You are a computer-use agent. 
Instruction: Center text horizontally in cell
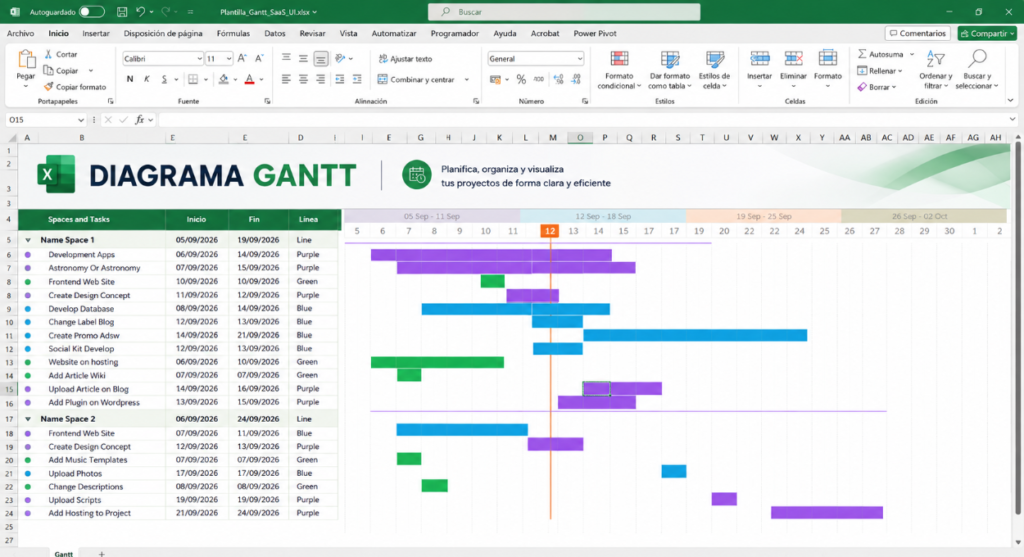[303, 79]
